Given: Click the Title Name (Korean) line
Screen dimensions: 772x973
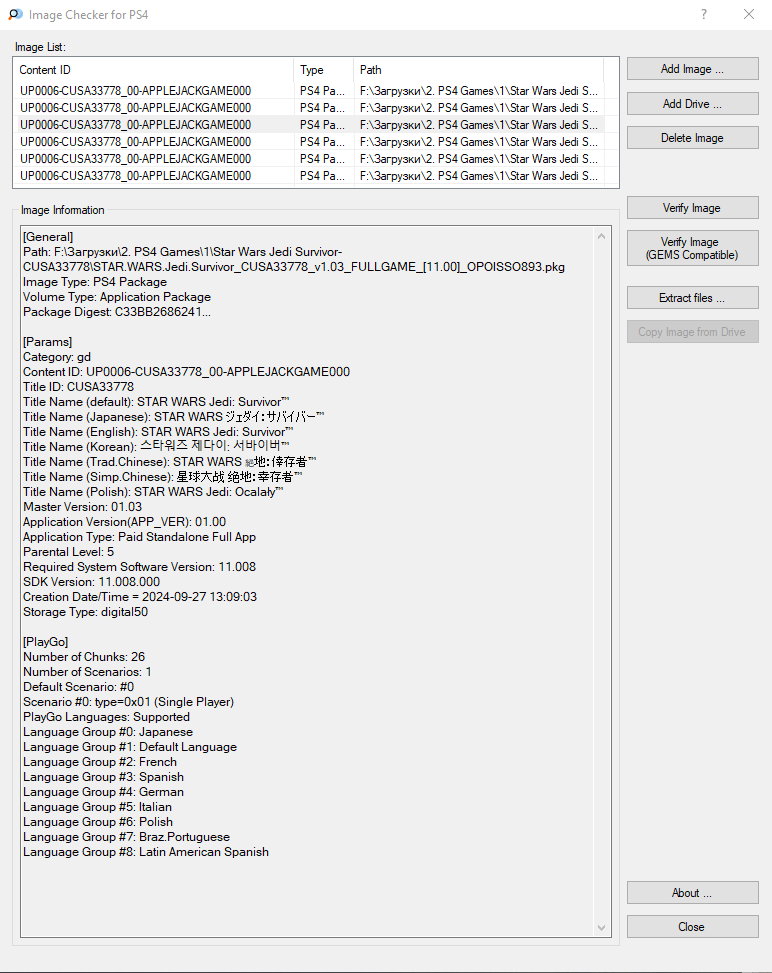Looking at the screenshot, I should (x=156, y=446).
